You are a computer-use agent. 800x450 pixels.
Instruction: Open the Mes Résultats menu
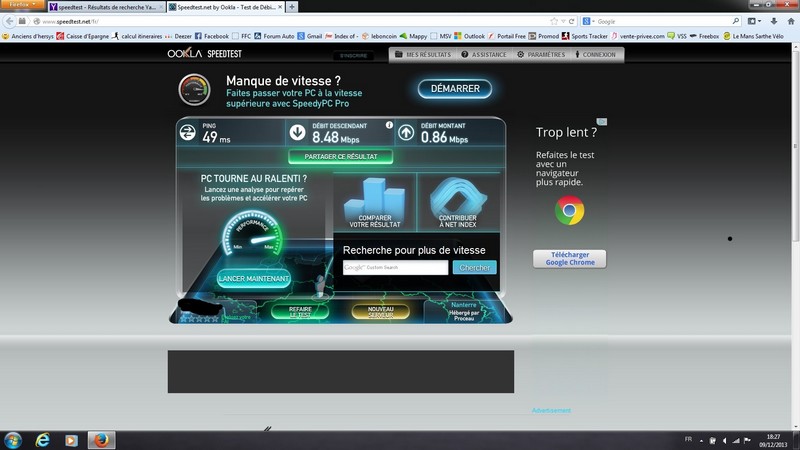[x=423, y=55]
